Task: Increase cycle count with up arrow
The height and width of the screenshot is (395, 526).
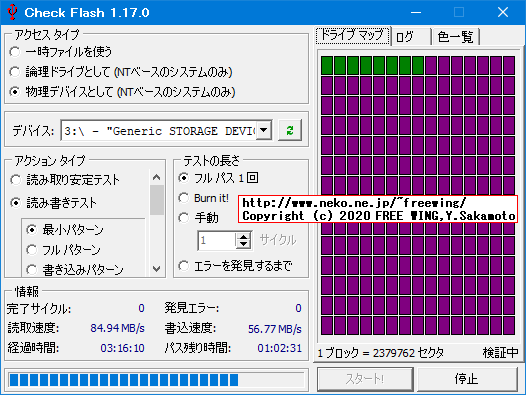Action: (244, 236)
